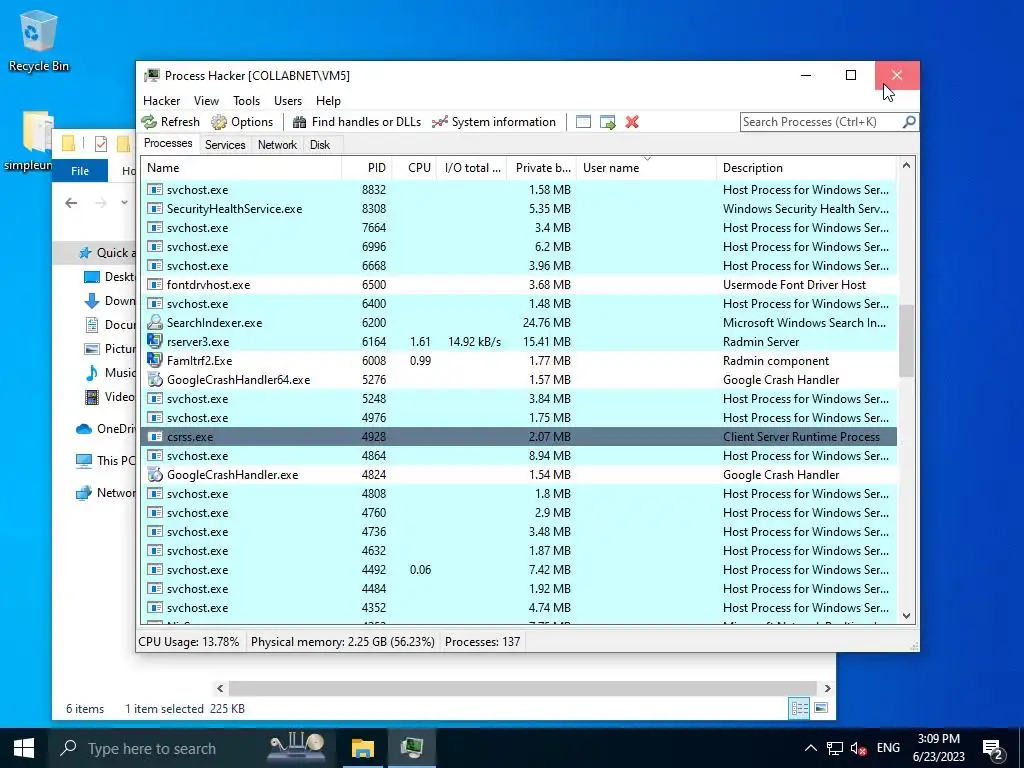Click PID 6008 cell

click(x=374, y=360)
